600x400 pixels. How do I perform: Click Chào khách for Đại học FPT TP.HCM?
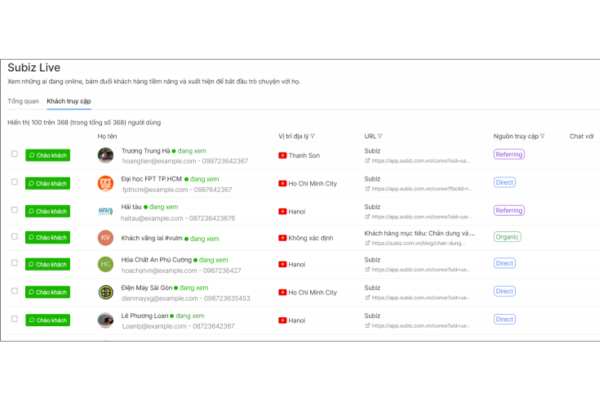click(48, 183)
